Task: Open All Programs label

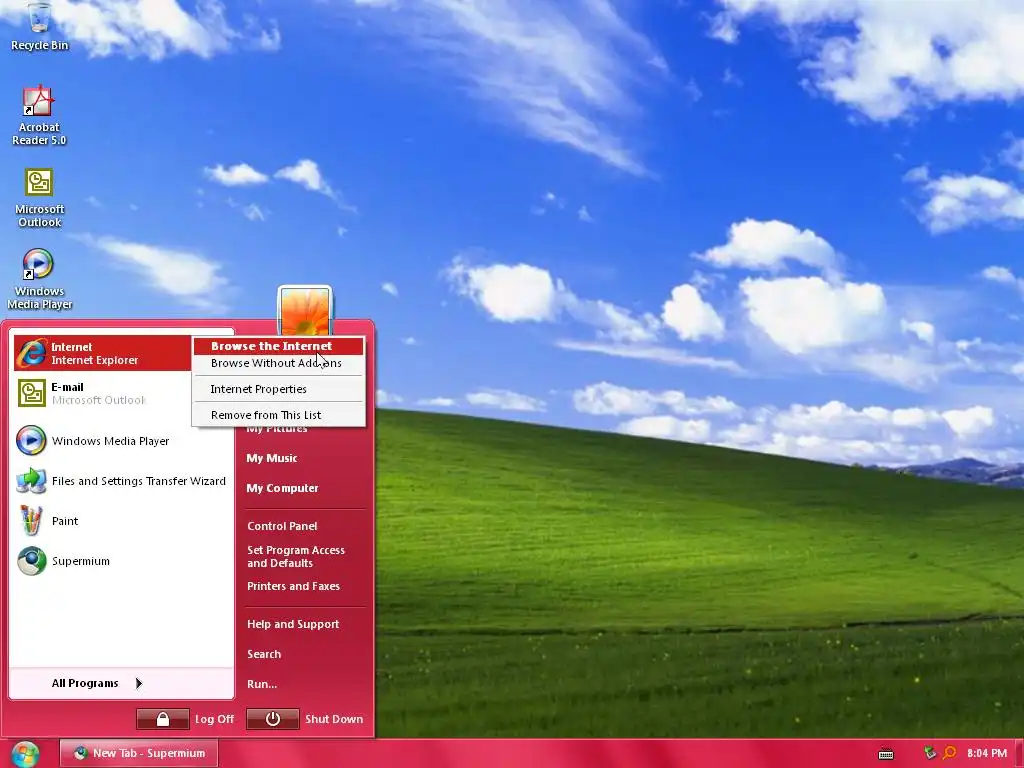Action: pos(85,683)
